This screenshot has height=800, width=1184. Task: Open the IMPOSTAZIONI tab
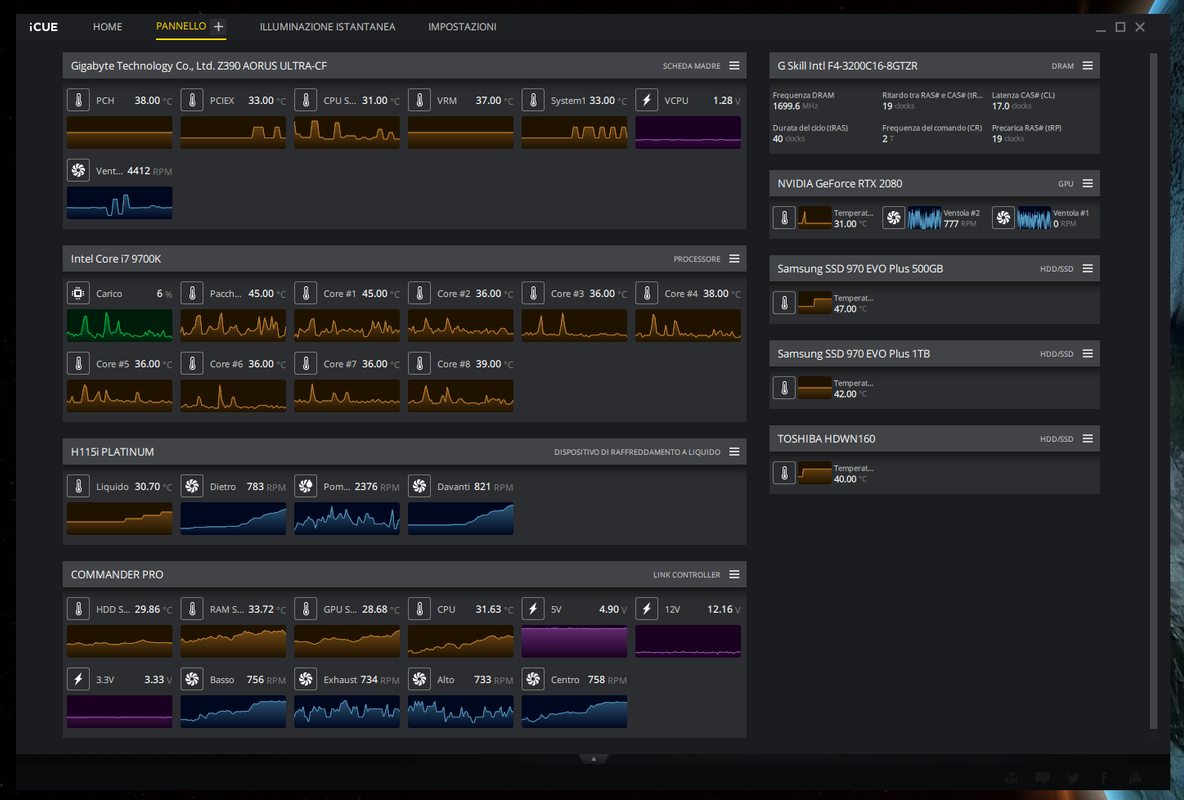click(x=462, y=26)
